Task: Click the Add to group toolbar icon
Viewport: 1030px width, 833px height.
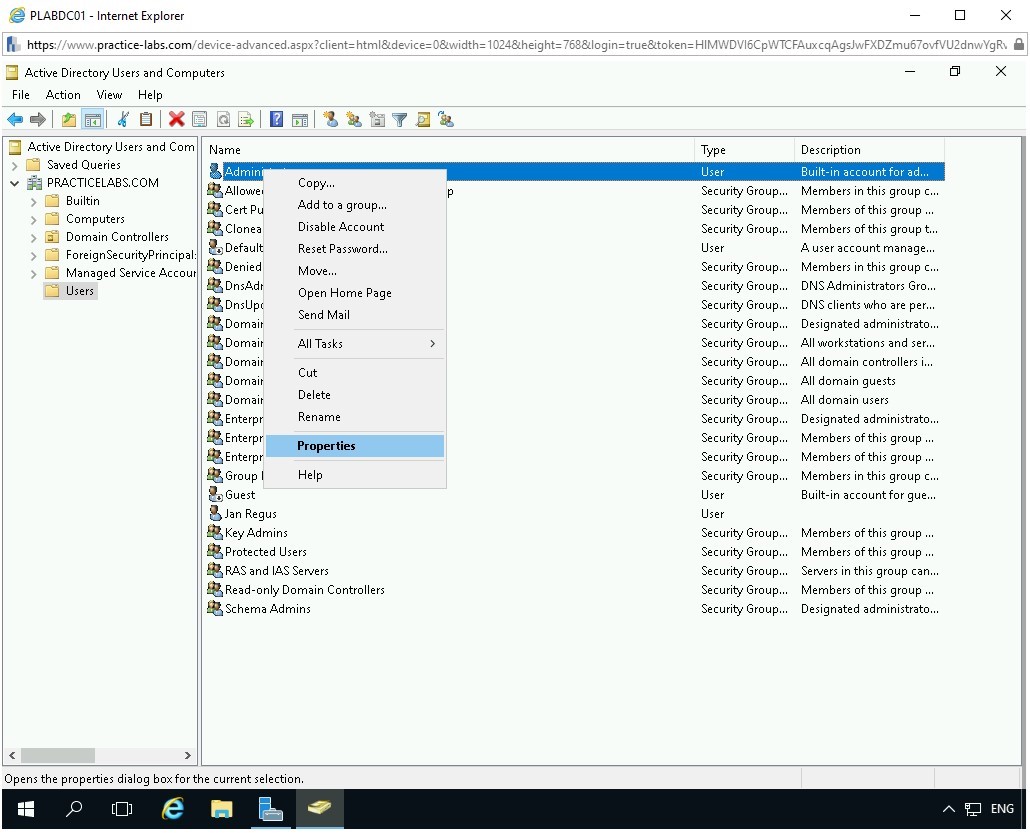Action: click(446, 120)
